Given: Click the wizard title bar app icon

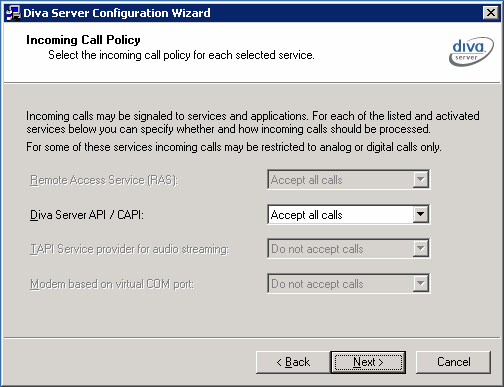Looking at the screenshot, I should [13, 13].
